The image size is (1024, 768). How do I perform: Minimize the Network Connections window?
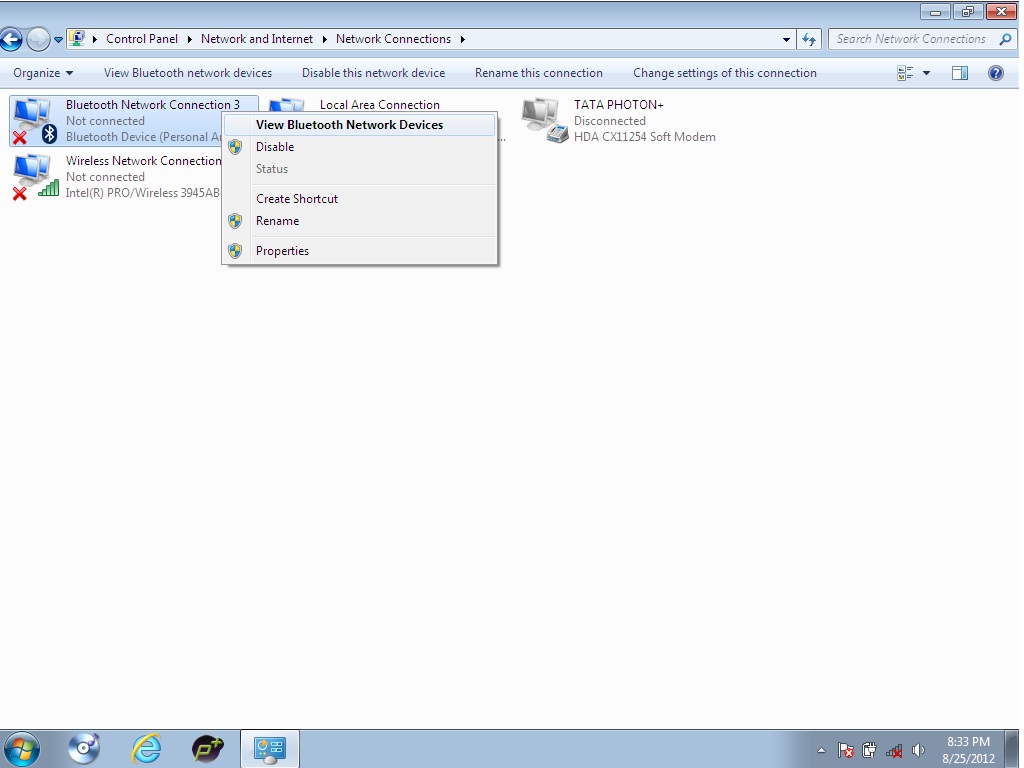[x=936, y=12]
